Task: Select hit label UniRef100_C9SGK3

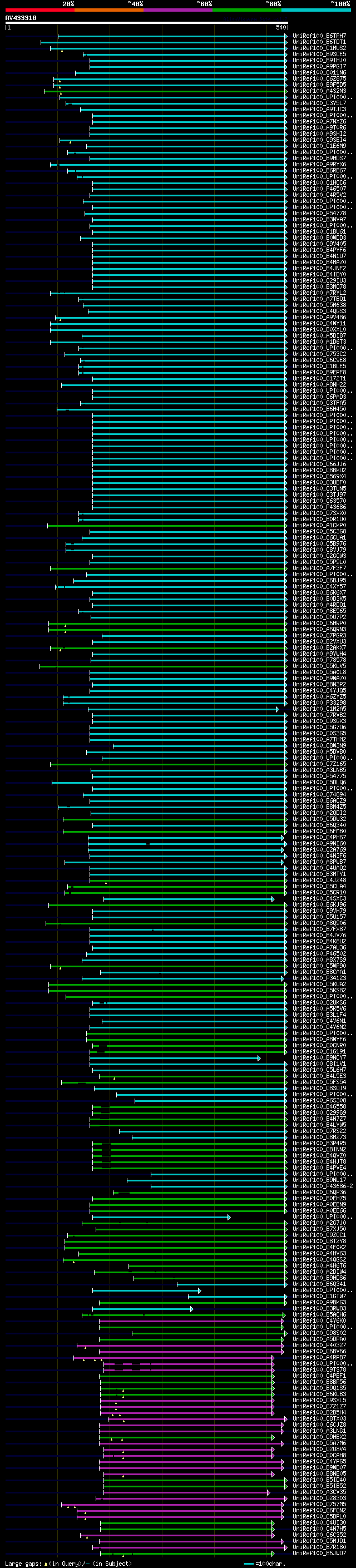Action: click(x=319, y=721)
